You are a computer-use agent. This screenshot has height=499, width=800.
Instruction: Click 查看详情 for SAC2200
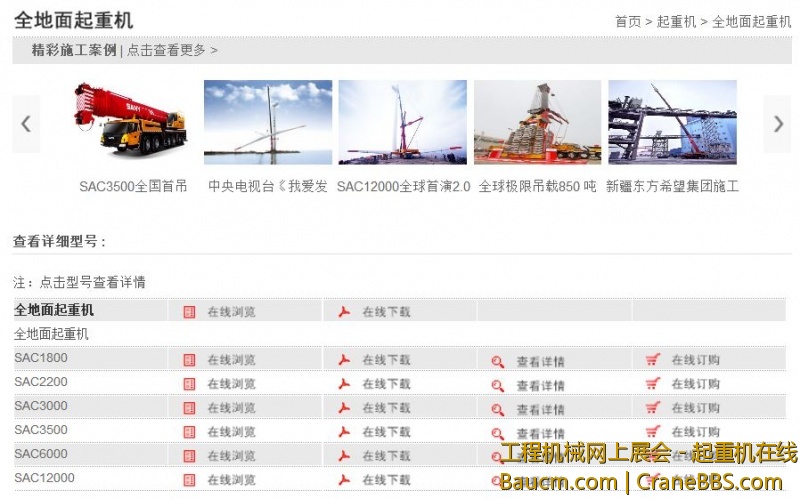(540, 386)
